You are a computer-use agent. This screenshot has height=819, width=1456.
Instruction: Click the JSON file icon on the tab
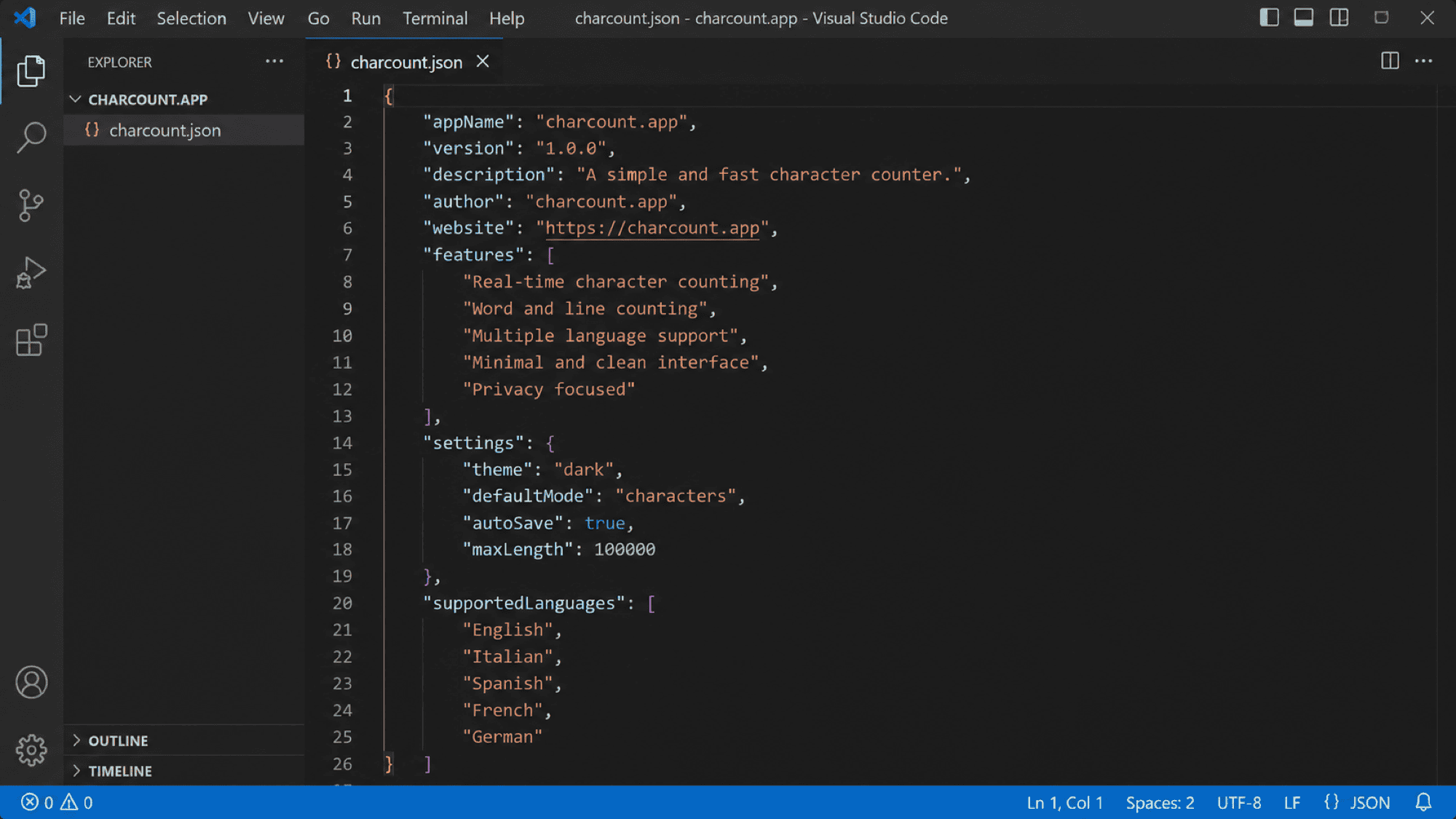pos(333,61)
